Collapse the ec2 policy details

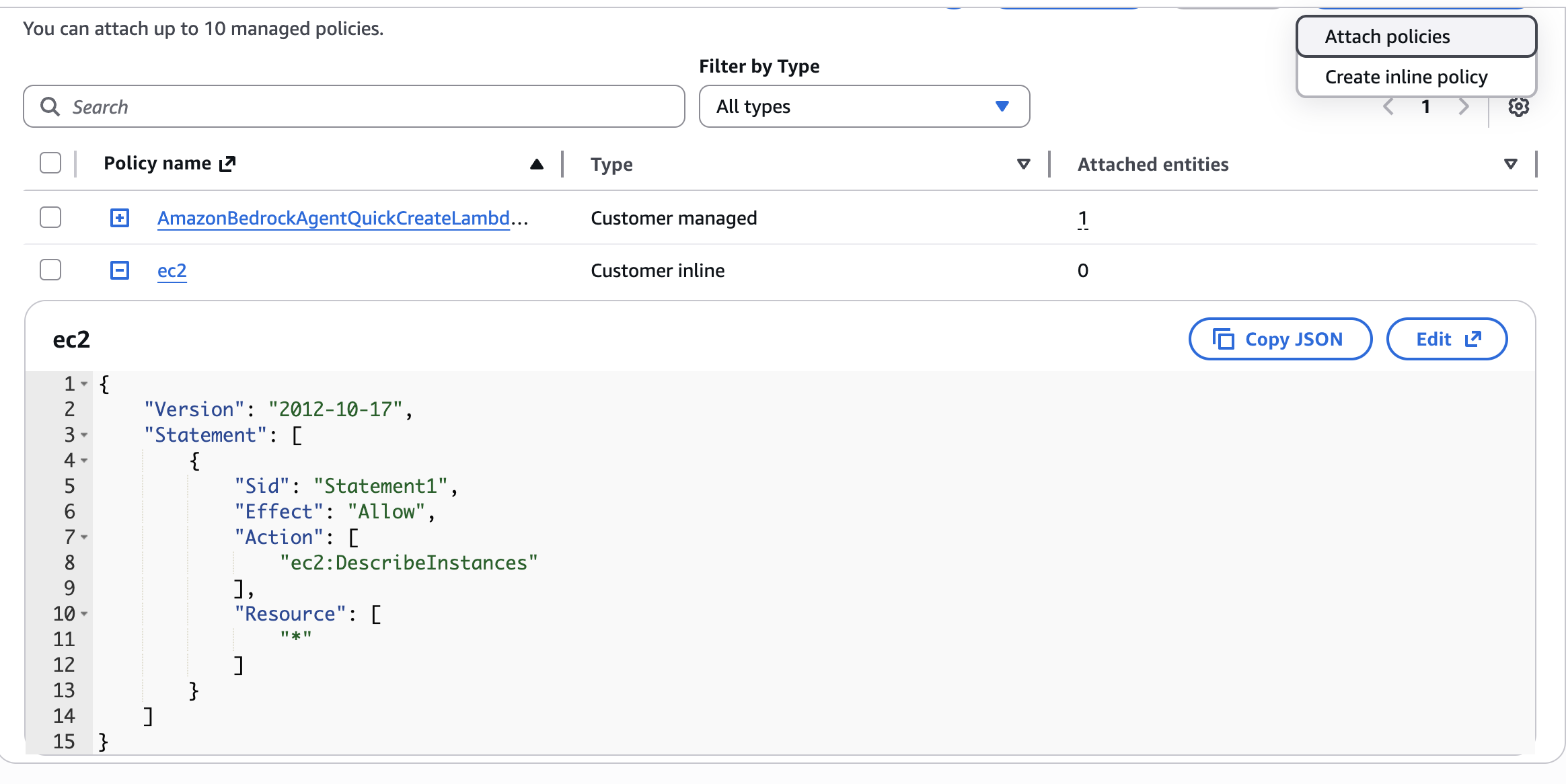[120, 270]
